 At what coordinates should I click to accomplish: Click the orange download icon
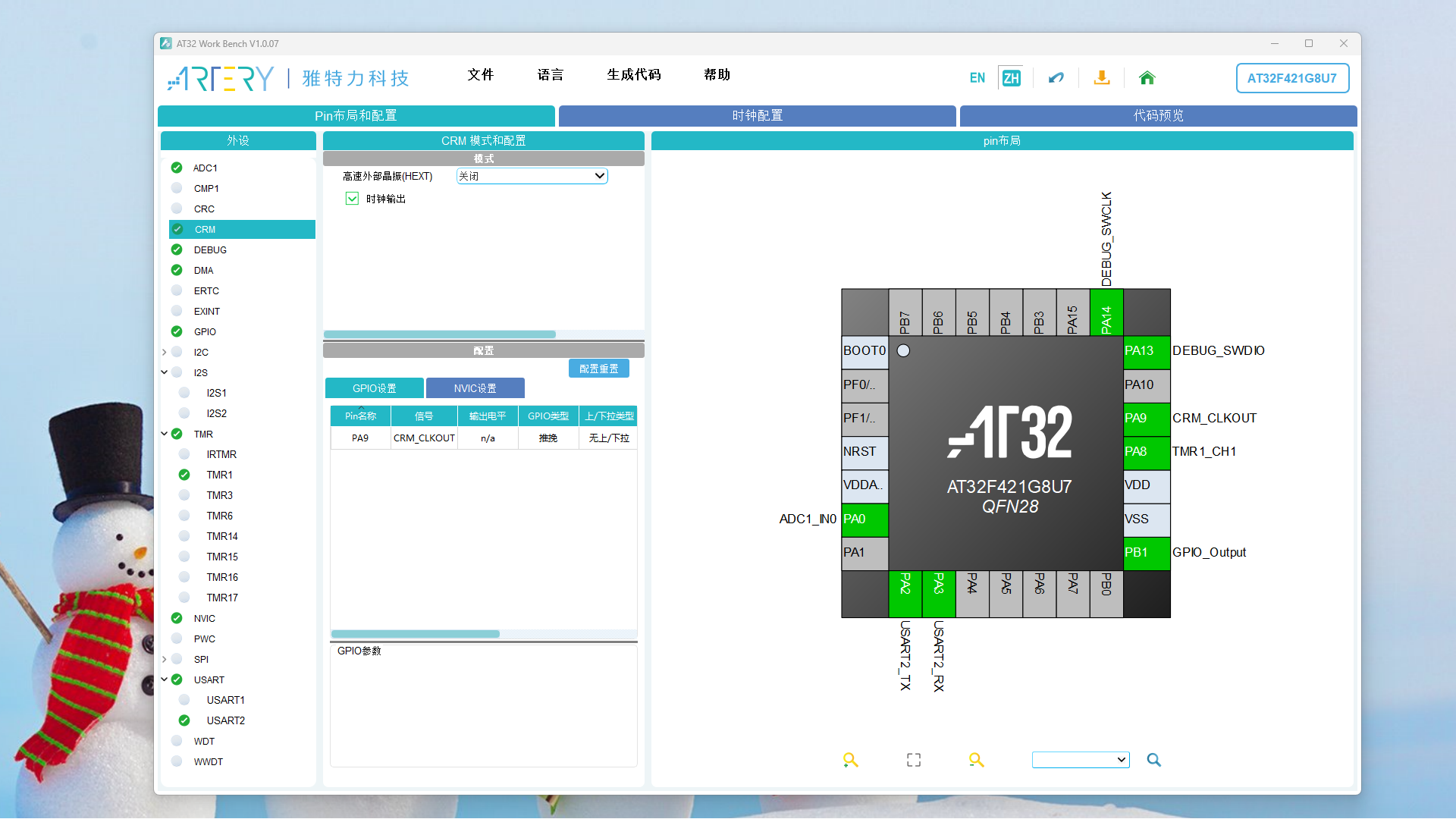1102,77
